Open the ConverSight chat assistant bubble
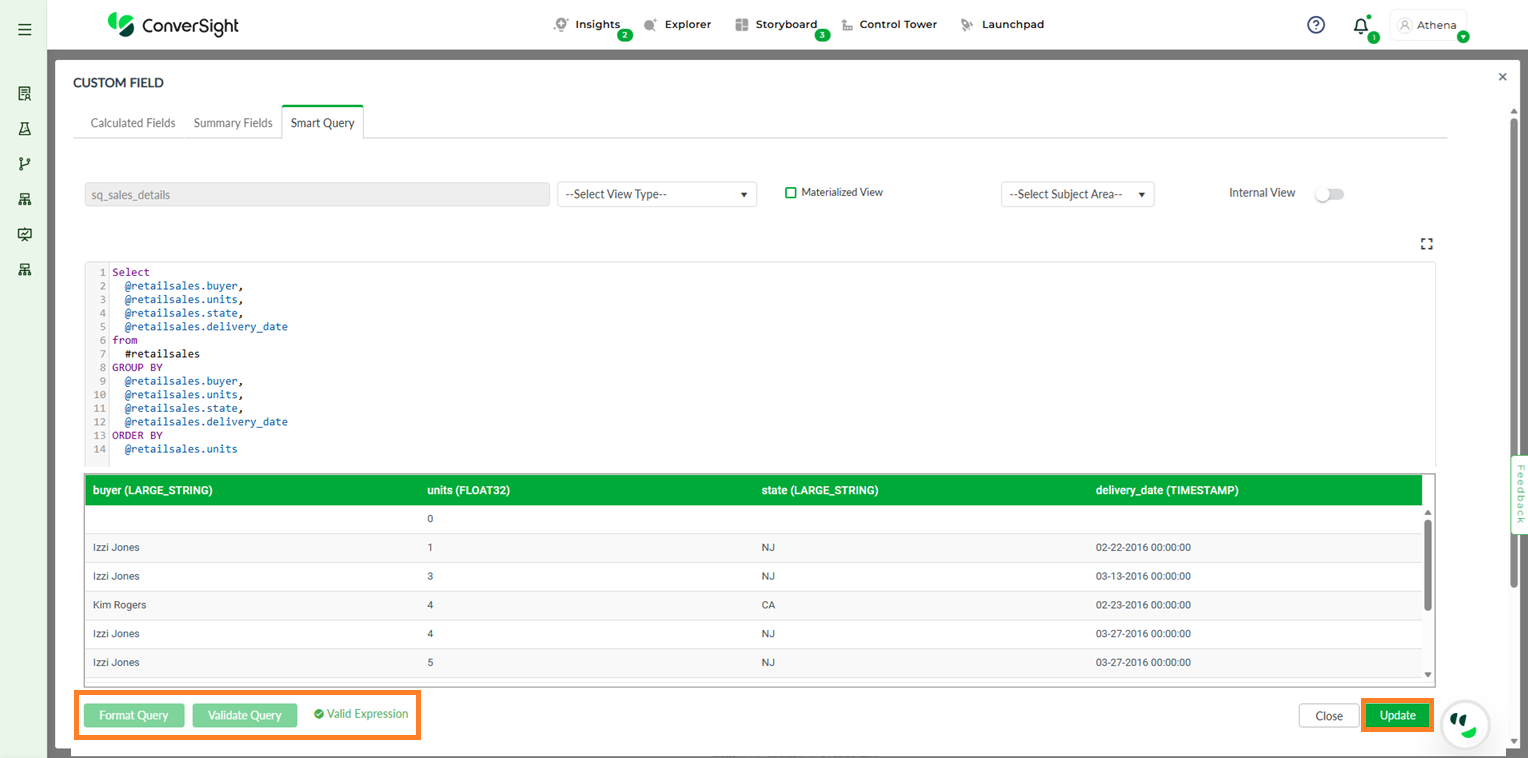 (x=1464, y=724)
